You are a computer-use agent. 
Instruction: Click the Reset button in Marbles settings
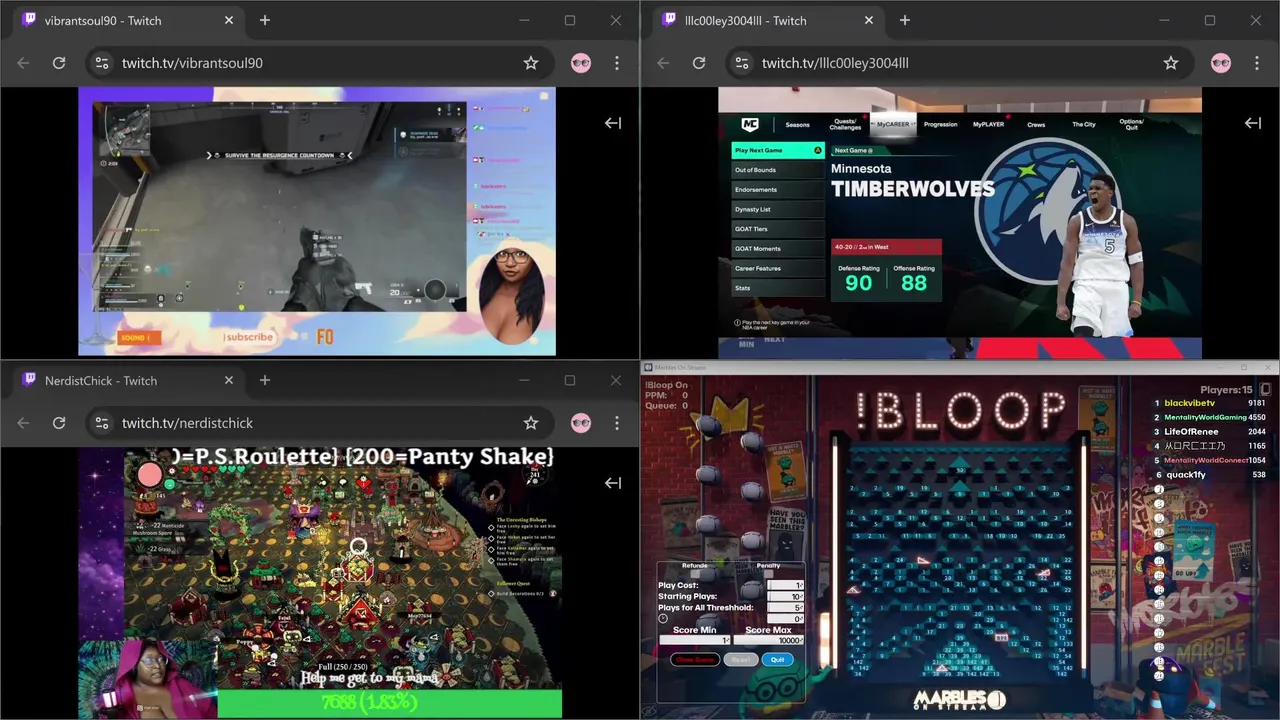pos(741,660)
